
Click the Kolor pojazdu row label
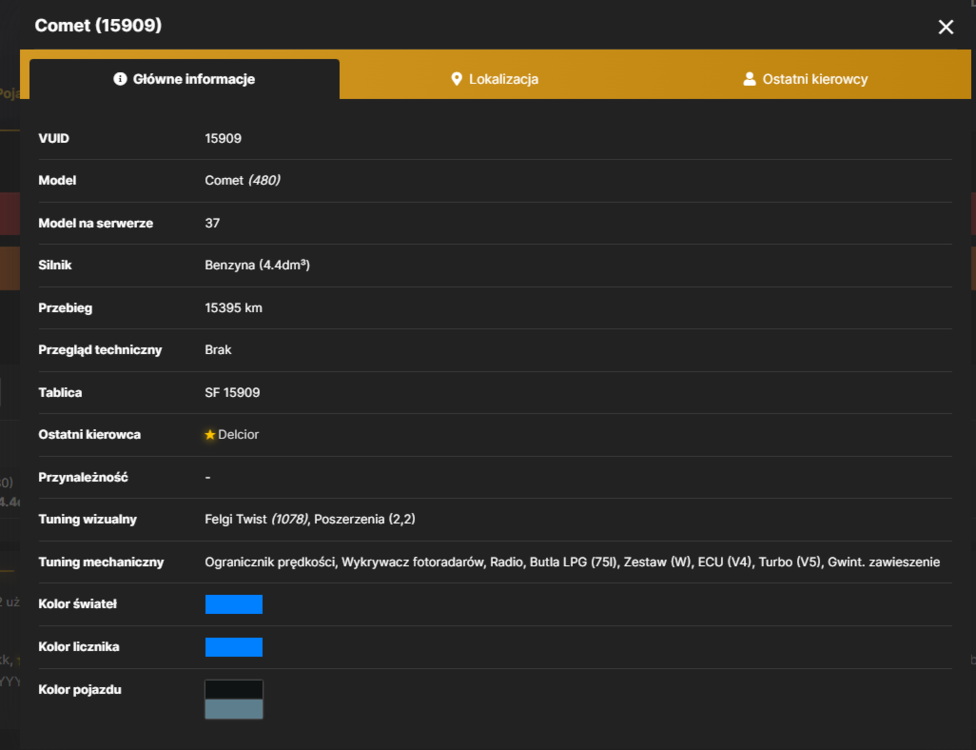pos(80,690)
